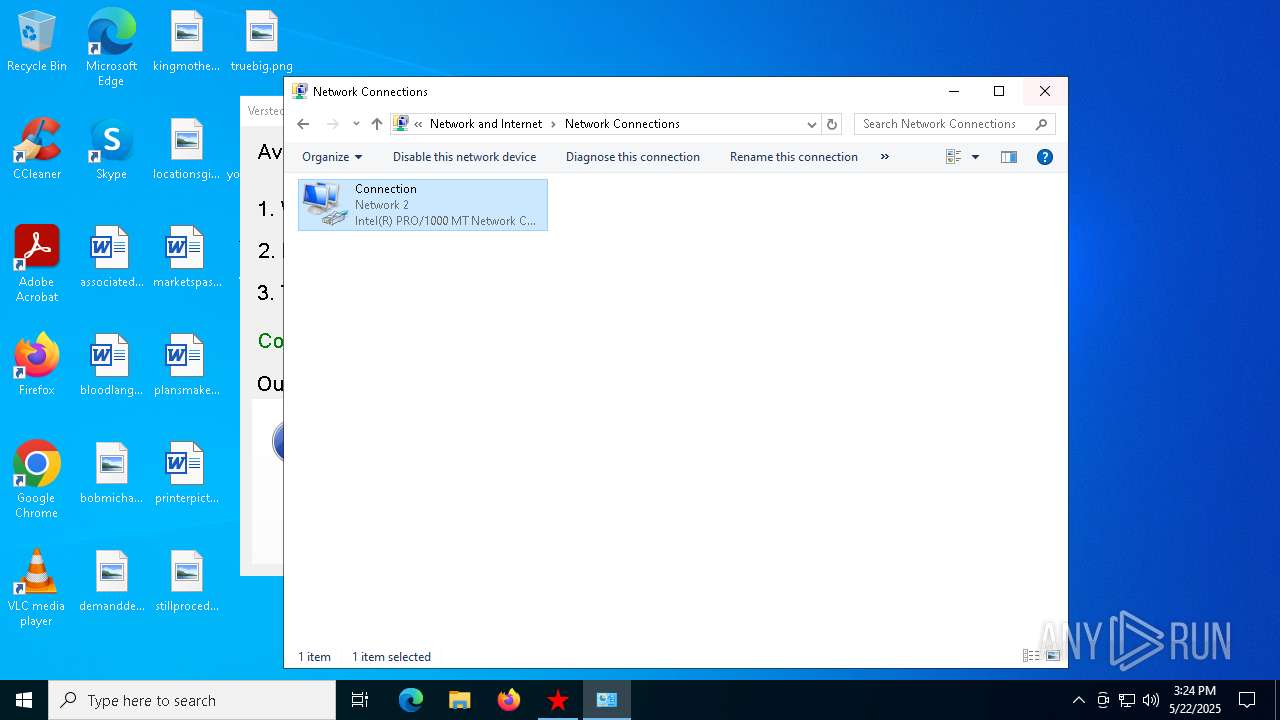This screenshot has height=720, width=1280.
Task: Open the Recycle Bin desktop icon
Action: pyautogui.click(x=37, y=42)
